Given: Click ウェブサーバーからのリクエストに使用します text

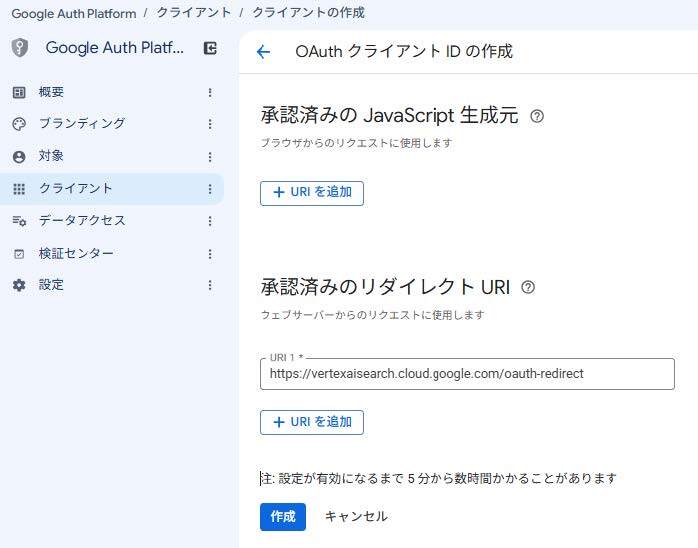Looking at the screenshot, I should 373,315.
